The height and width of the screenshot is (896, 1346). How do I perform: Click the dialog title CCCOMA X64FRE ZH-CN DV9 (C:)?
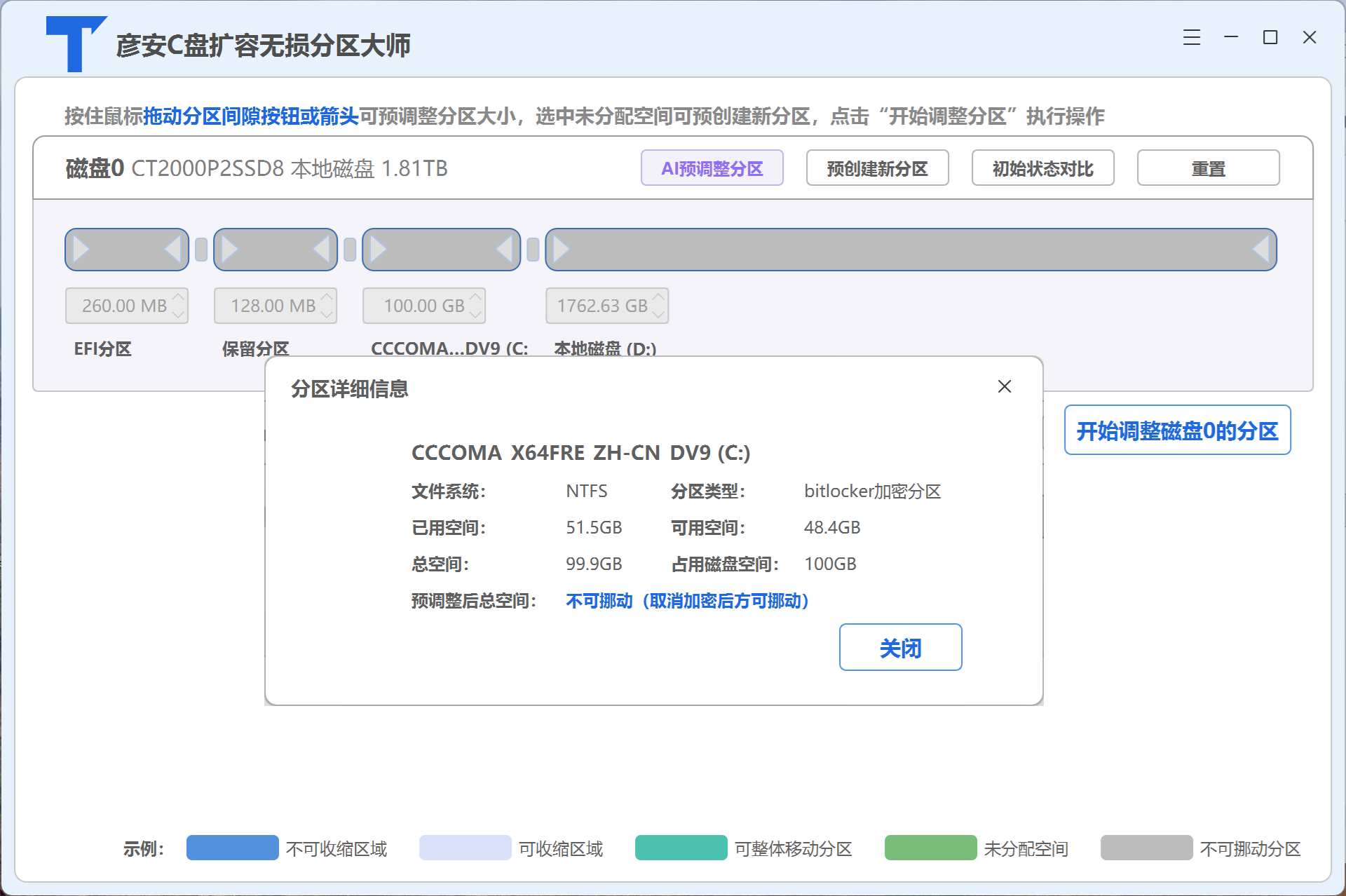(x=580, y=453)
